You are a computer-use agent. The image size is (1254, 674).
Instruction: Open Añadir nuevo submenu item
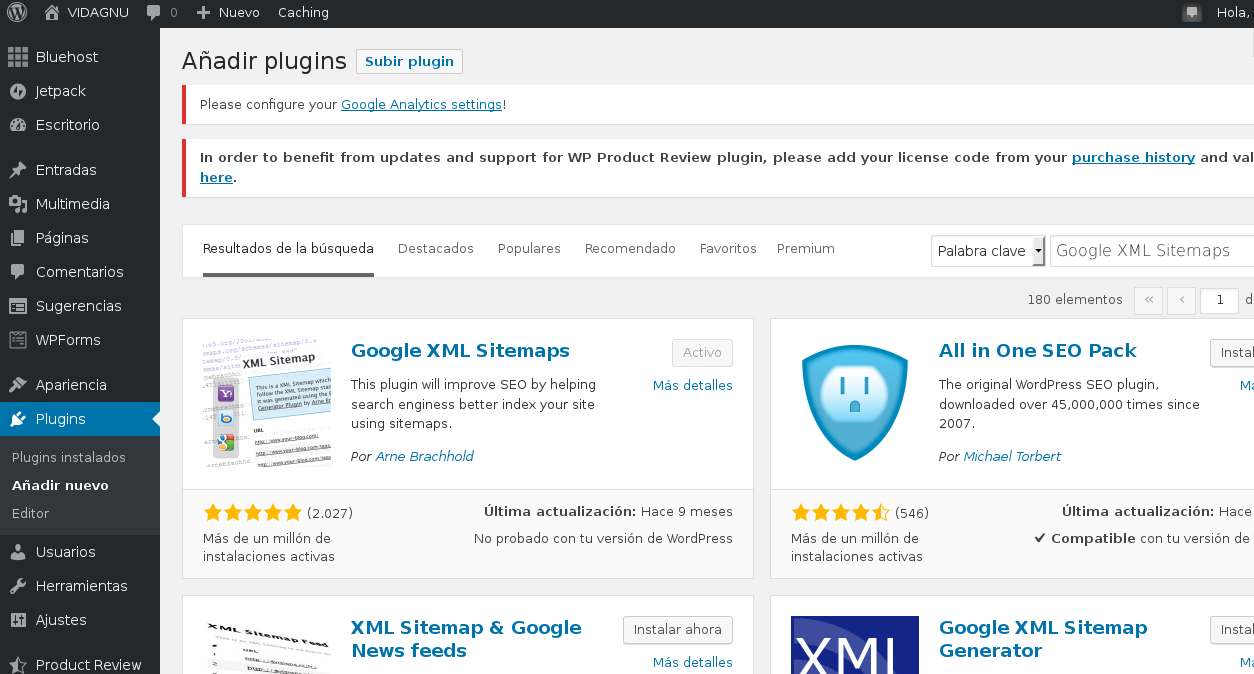click(60, 486)
